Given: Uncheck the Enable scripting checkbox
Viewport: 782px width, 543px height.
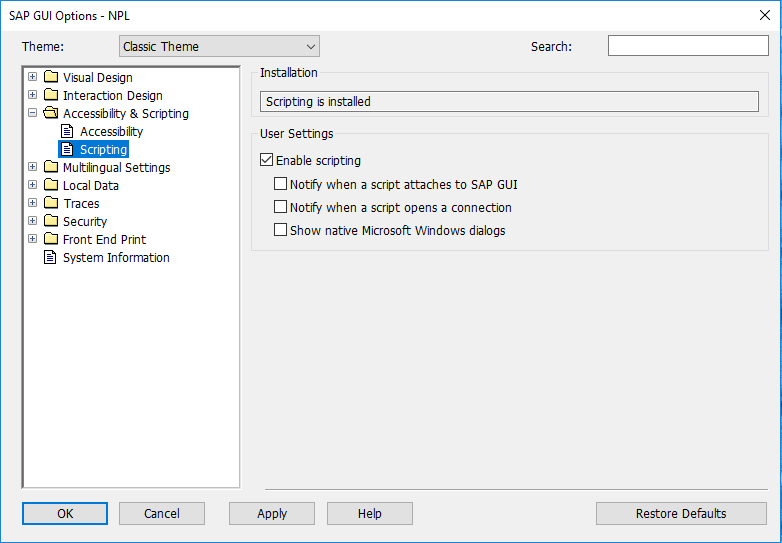Looking at the screenshot, I should [x=266, y=160].
